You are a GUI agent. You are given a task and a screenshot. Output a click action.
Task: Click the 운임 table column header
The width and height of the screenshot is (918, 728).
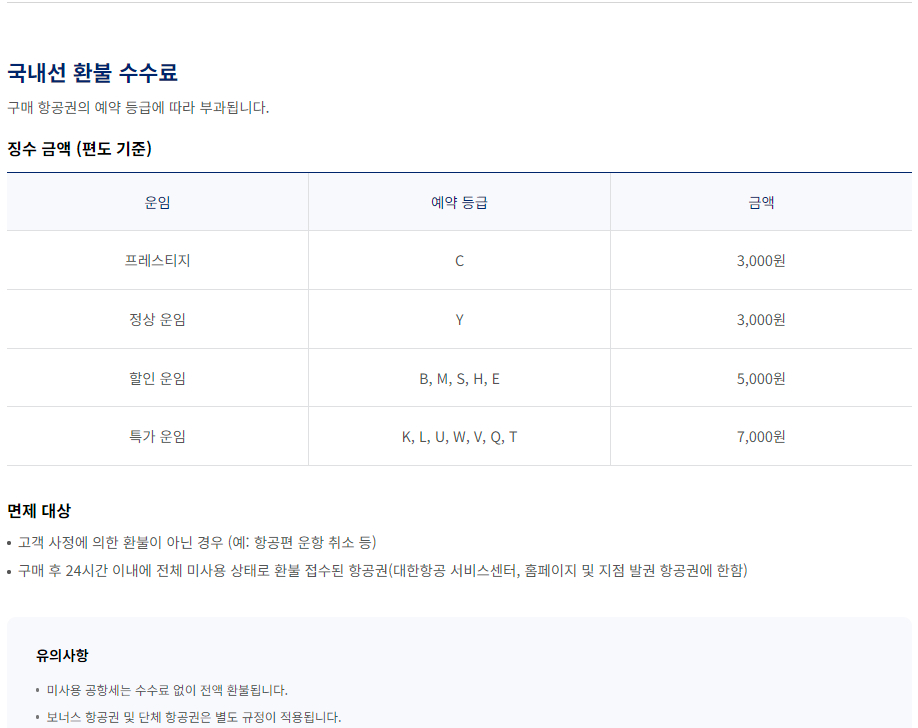point(157,201)
